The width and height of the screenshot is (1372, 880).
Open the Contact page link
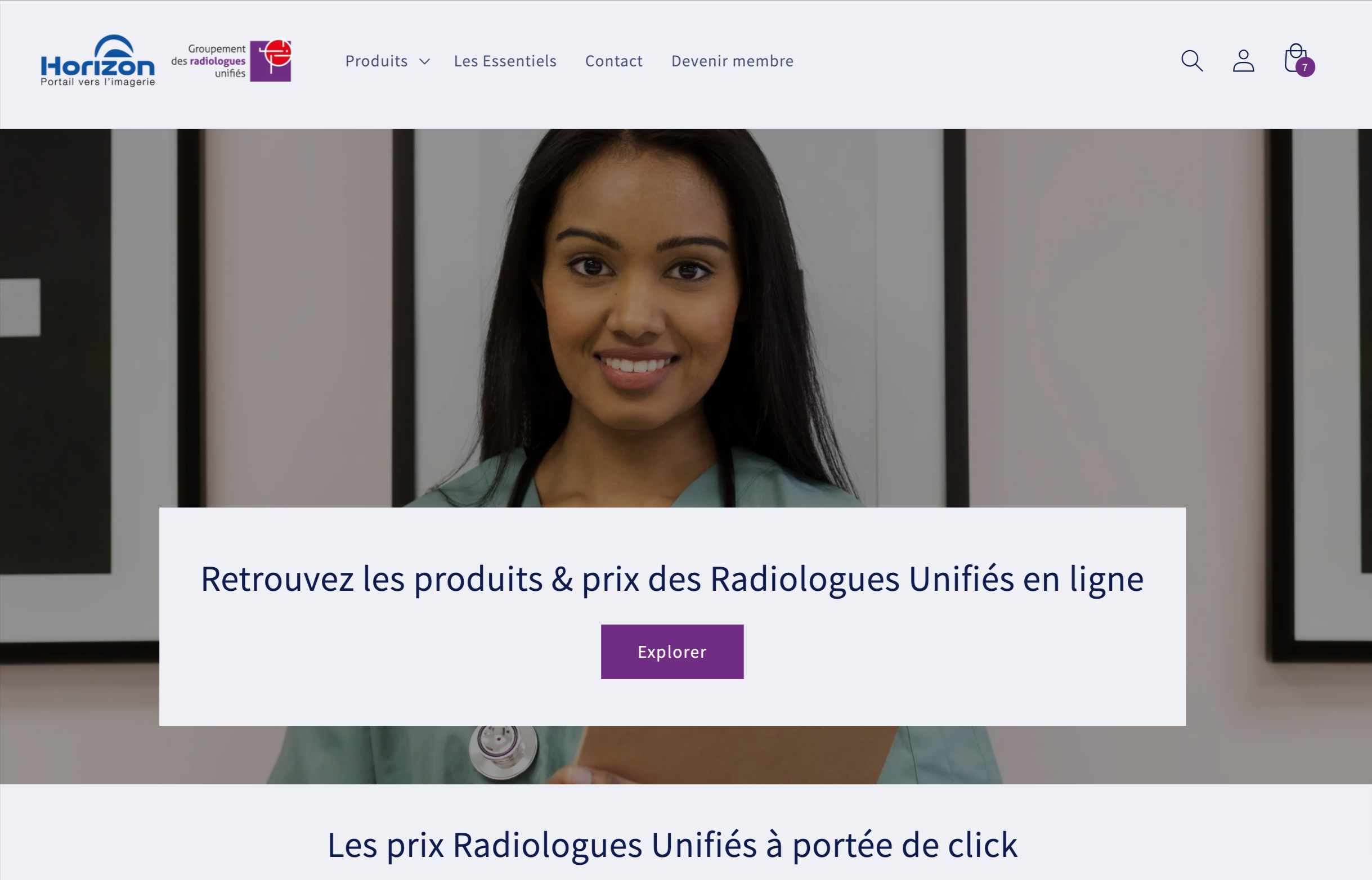(x=614, y=61)
